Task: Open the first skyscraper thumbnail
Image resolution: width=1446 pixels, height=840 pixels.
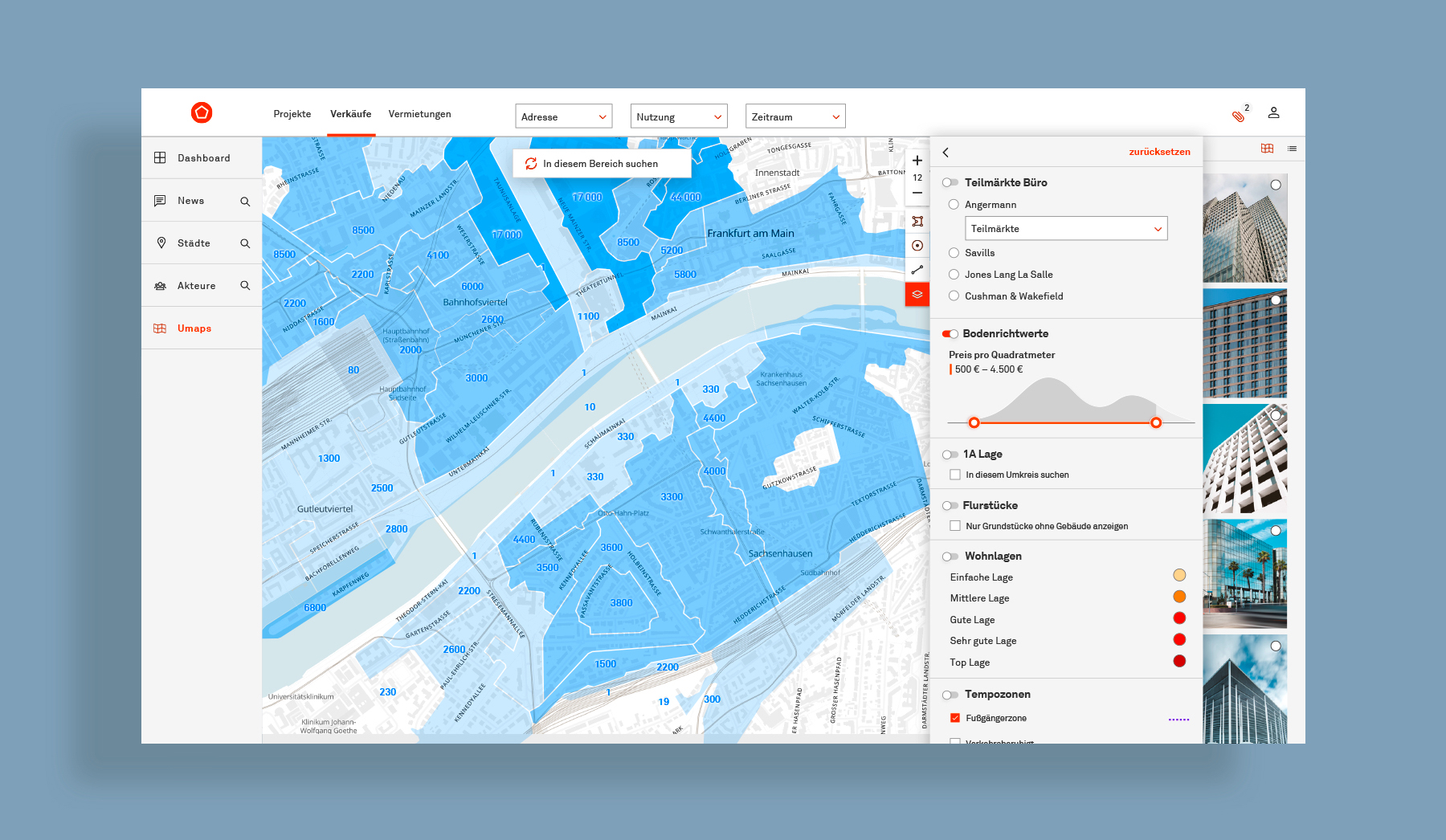Action: (x=1244, y=228)
